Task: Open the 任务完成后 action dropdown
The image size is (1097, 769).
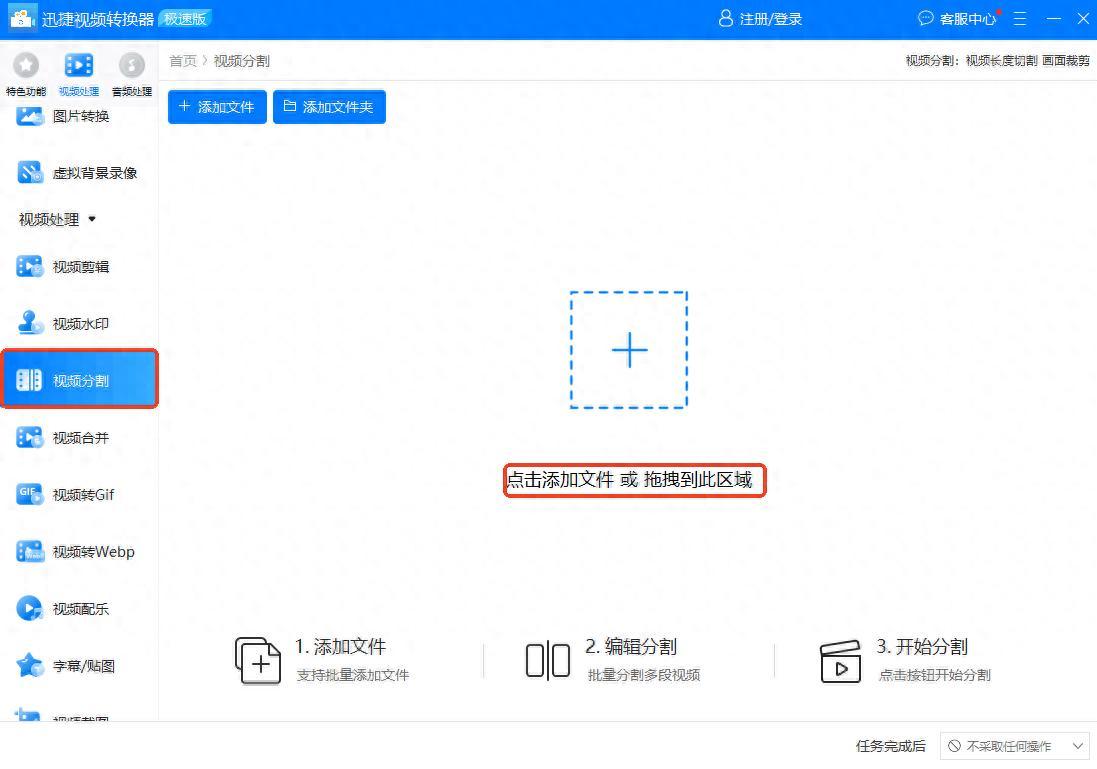Action: (x=1014, y=746)
